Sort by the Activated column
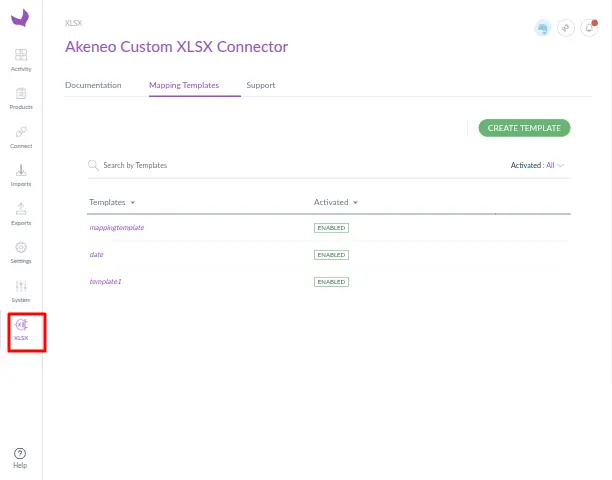This screenshot has width=612, height=480. point(336,202)
